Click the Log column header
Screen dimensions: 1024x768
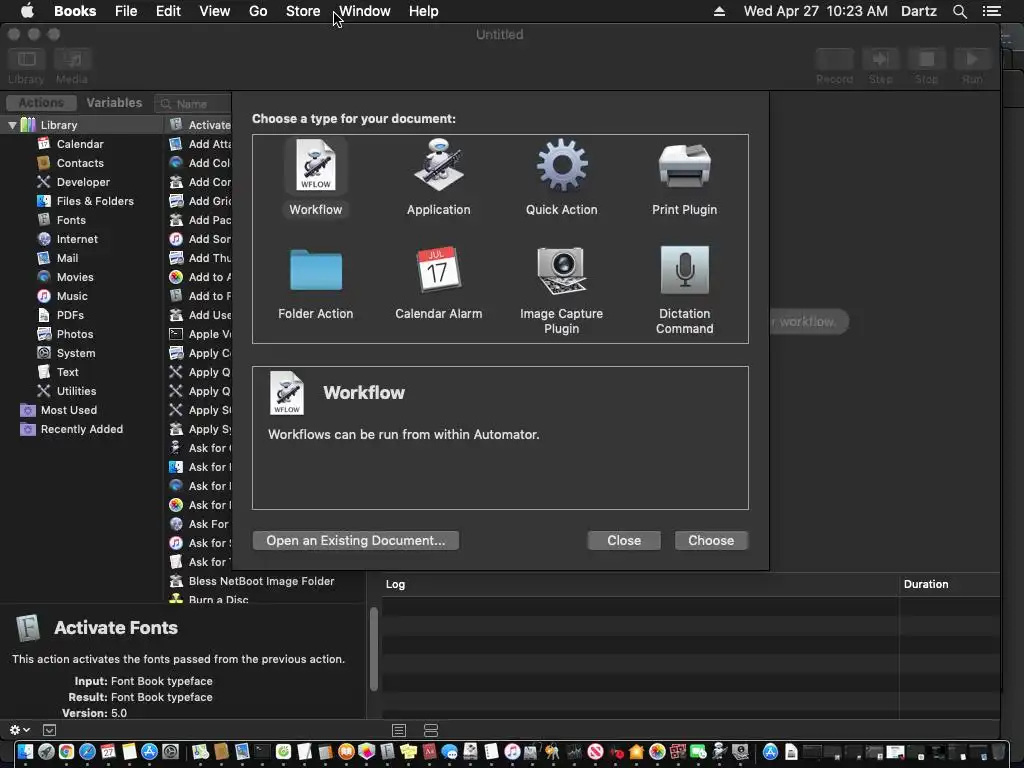tap(395, 584)
